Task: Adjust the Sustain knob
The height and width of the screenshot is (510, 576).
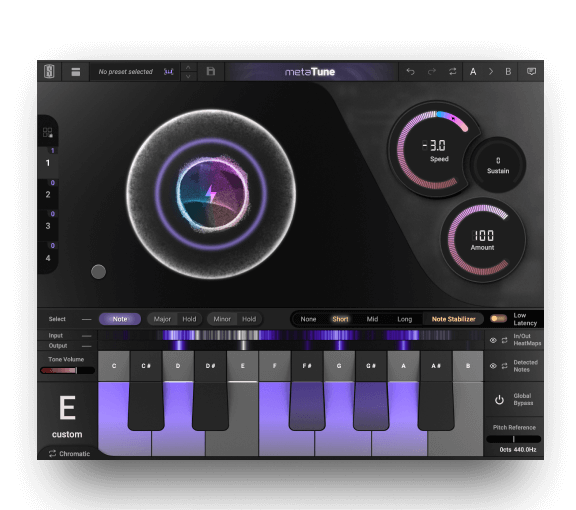Action: click(498, 165)
